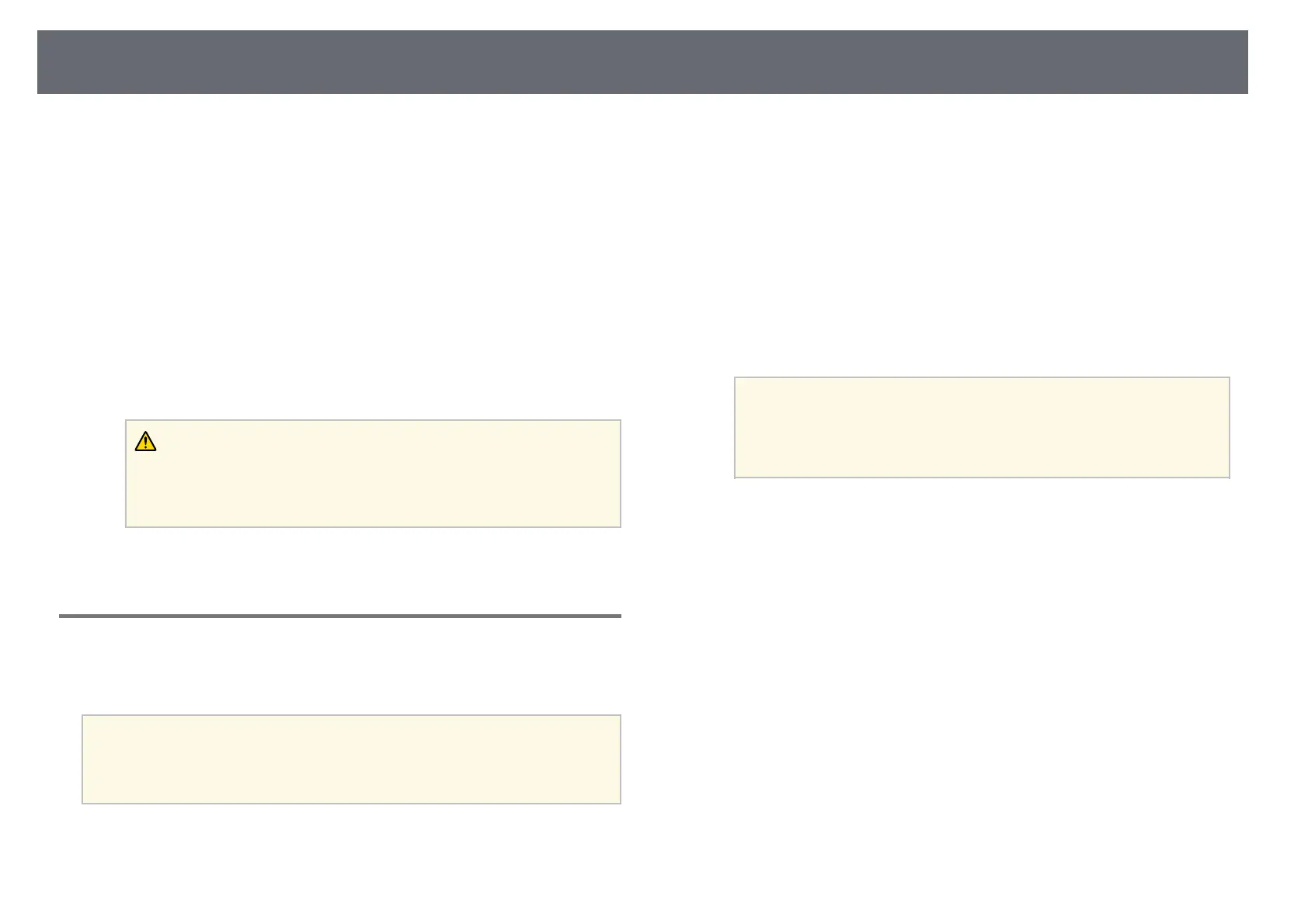Click the white margin below the bottom-left note box

tap(351, 854)
